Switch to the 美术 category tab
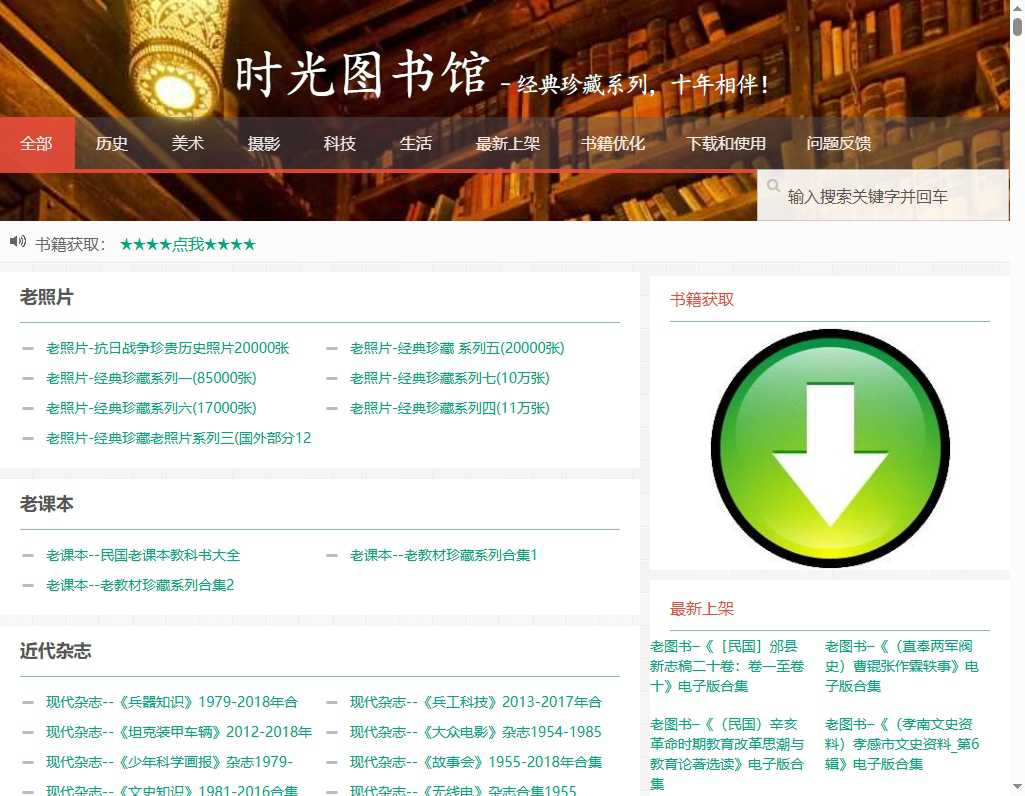 tap(187, 143)
